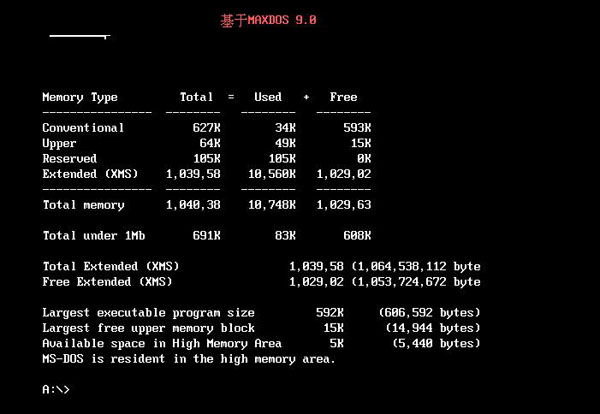The image size is (600, 414).
Task: Click the byte count 1,064,538,112
Action: pos(401,267)
